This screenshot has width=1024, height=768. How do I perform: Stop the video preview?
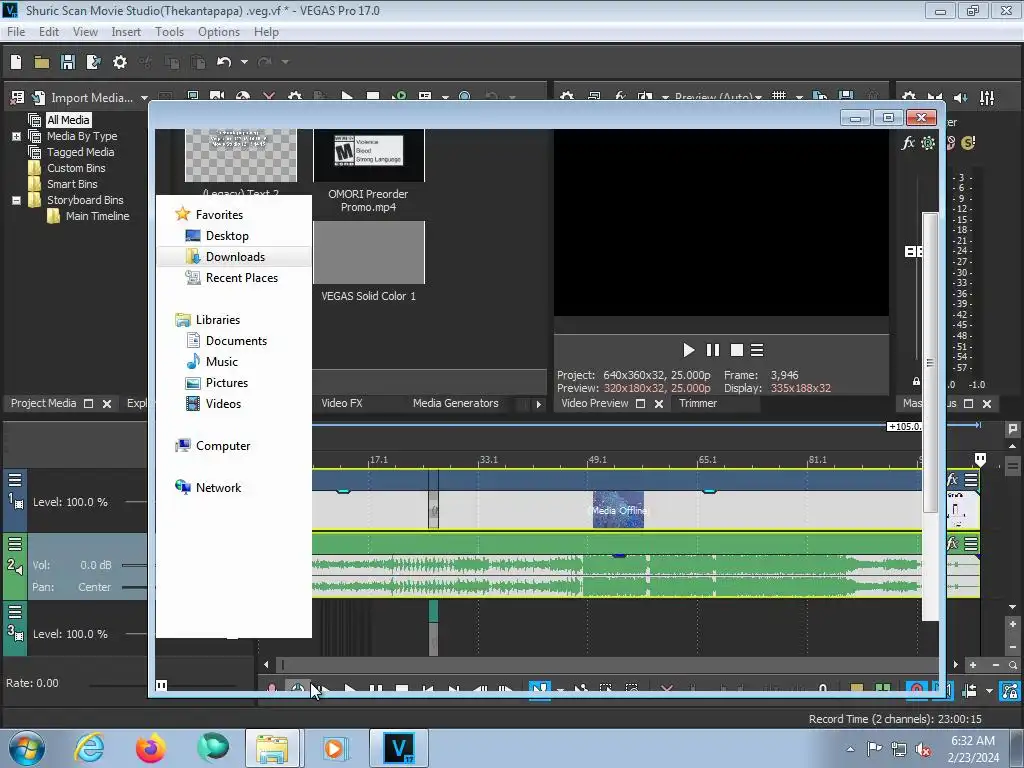737,350
